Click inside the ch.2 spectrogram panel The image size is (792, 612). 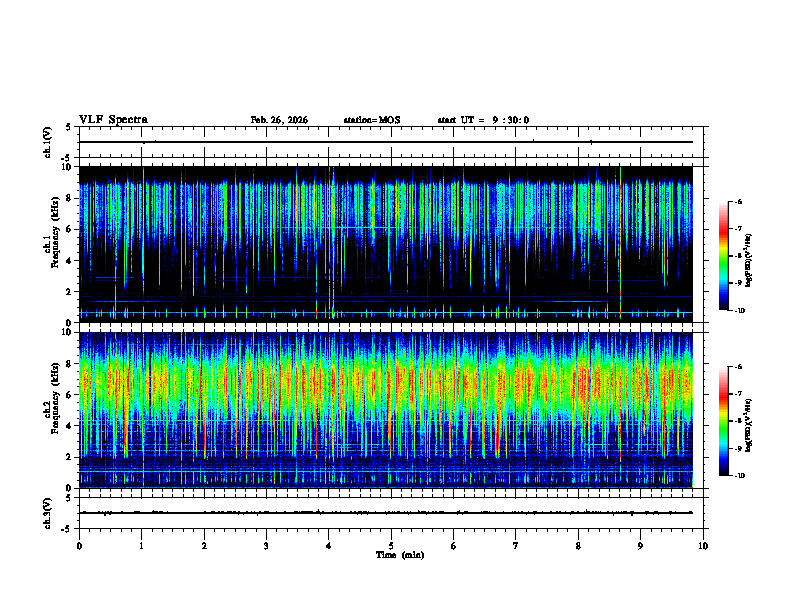point(385,410)
